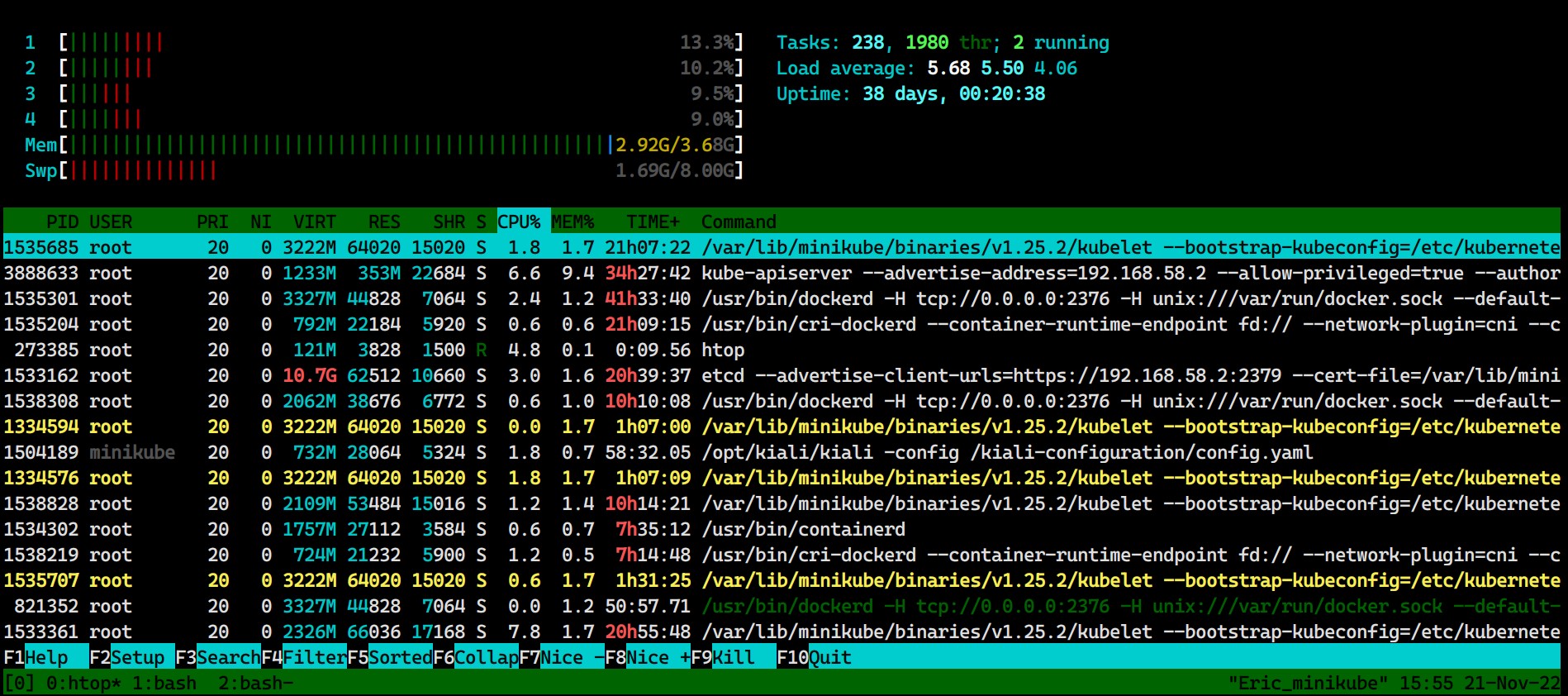Click the Command column header
Screen dimensions: 1568x696
pos(739,222)
